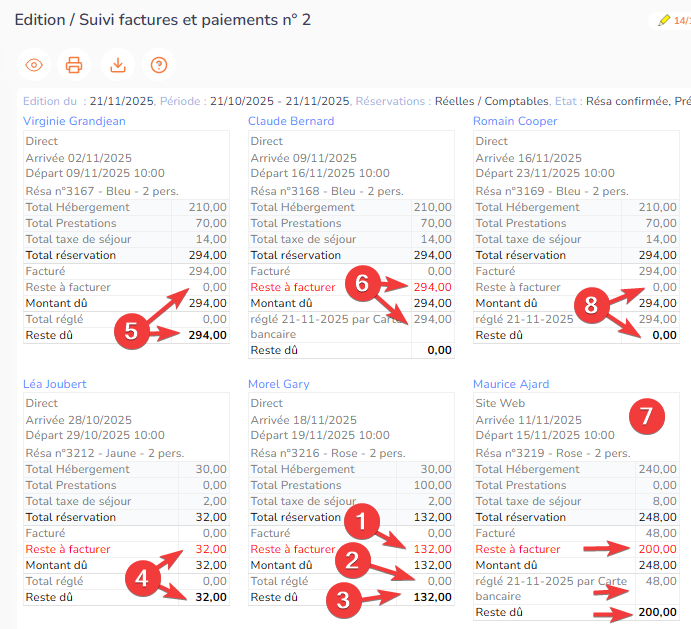Click the download icon

tap(118, 65)
